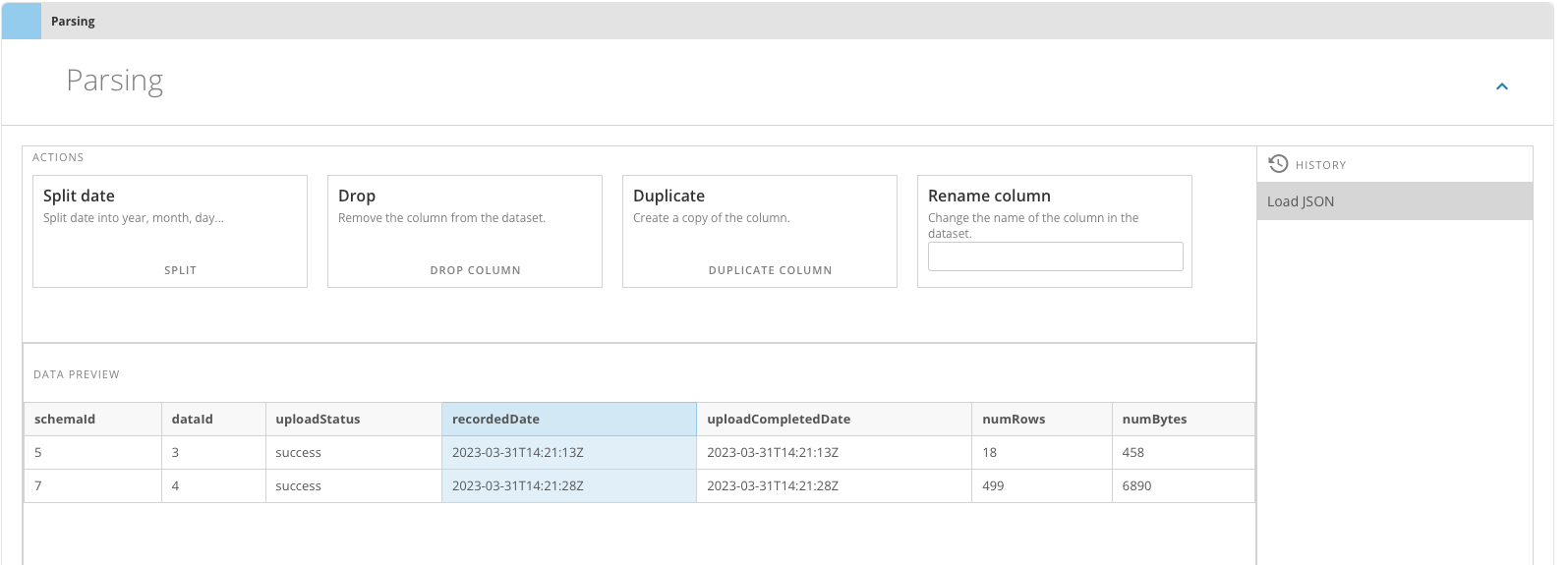Click dataId cell 4

point(213,486)
